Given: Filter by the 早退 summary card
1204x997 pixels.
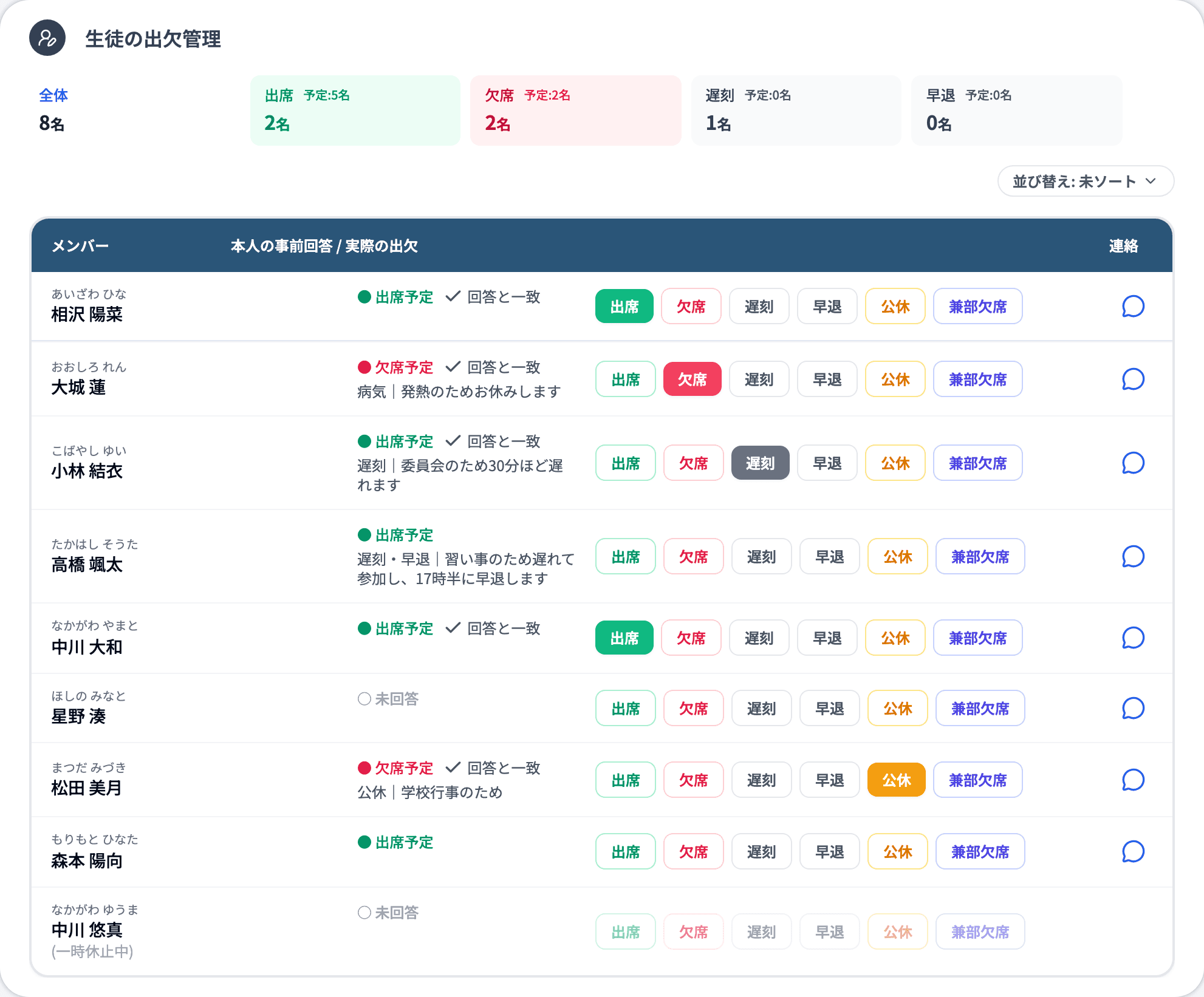Looking at the screenshot, I should coord(1017,111).
